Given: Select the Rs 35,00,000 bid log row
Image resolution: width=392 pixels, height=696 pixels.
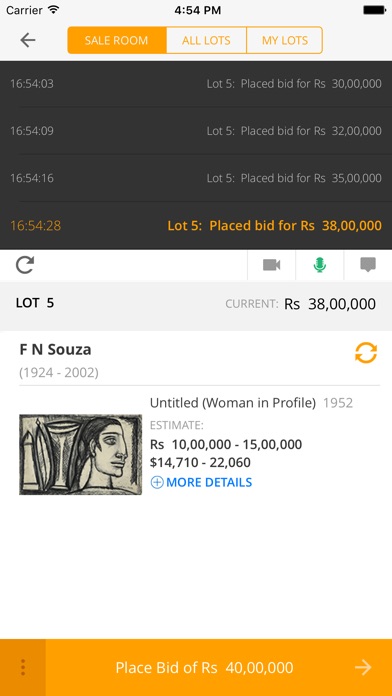Looking at the screenshot, I should [x=196, y=178].
